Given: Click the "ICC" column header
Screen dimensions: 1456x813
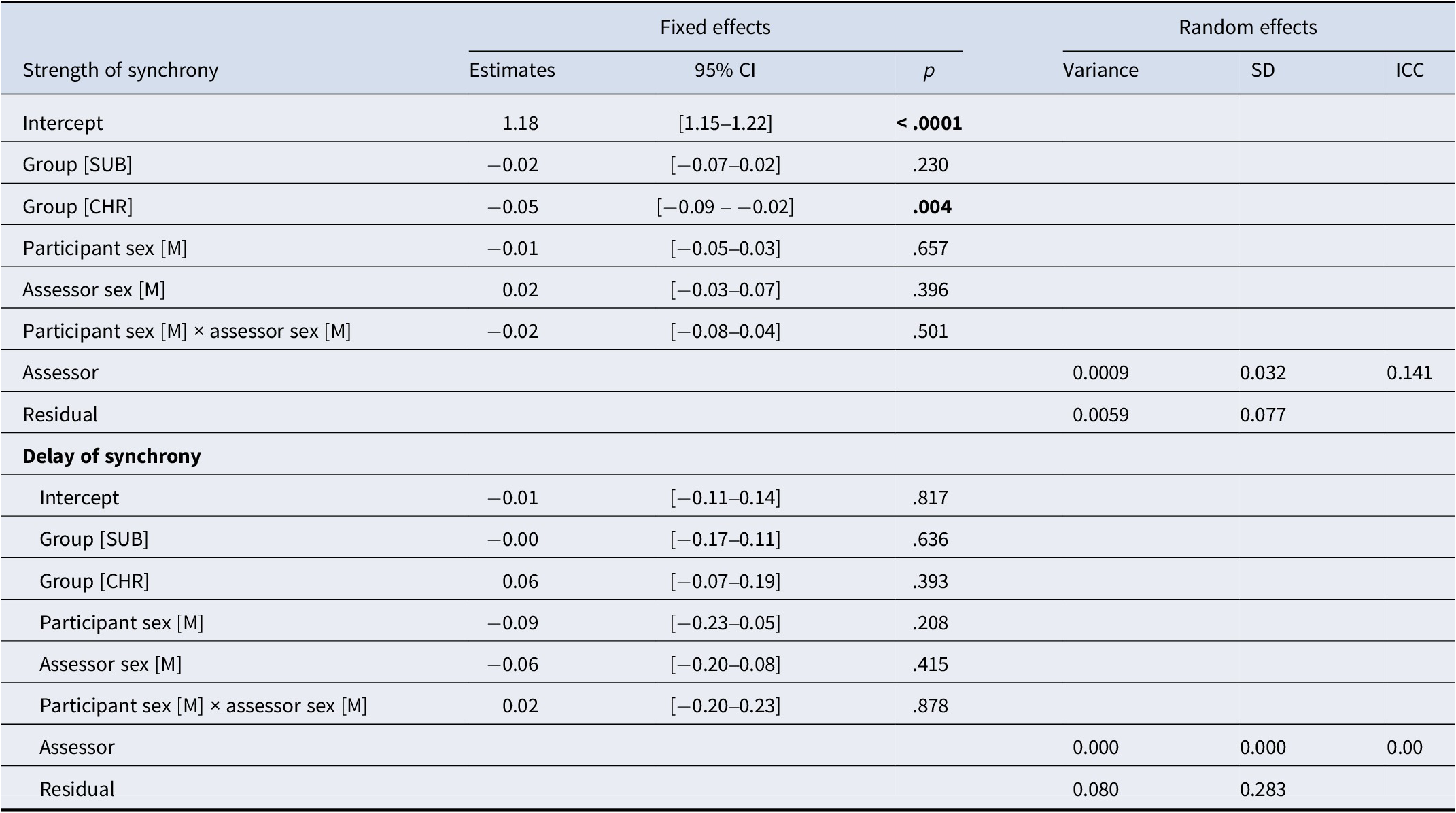Looking at the screenshot, I should [1409, 70].
